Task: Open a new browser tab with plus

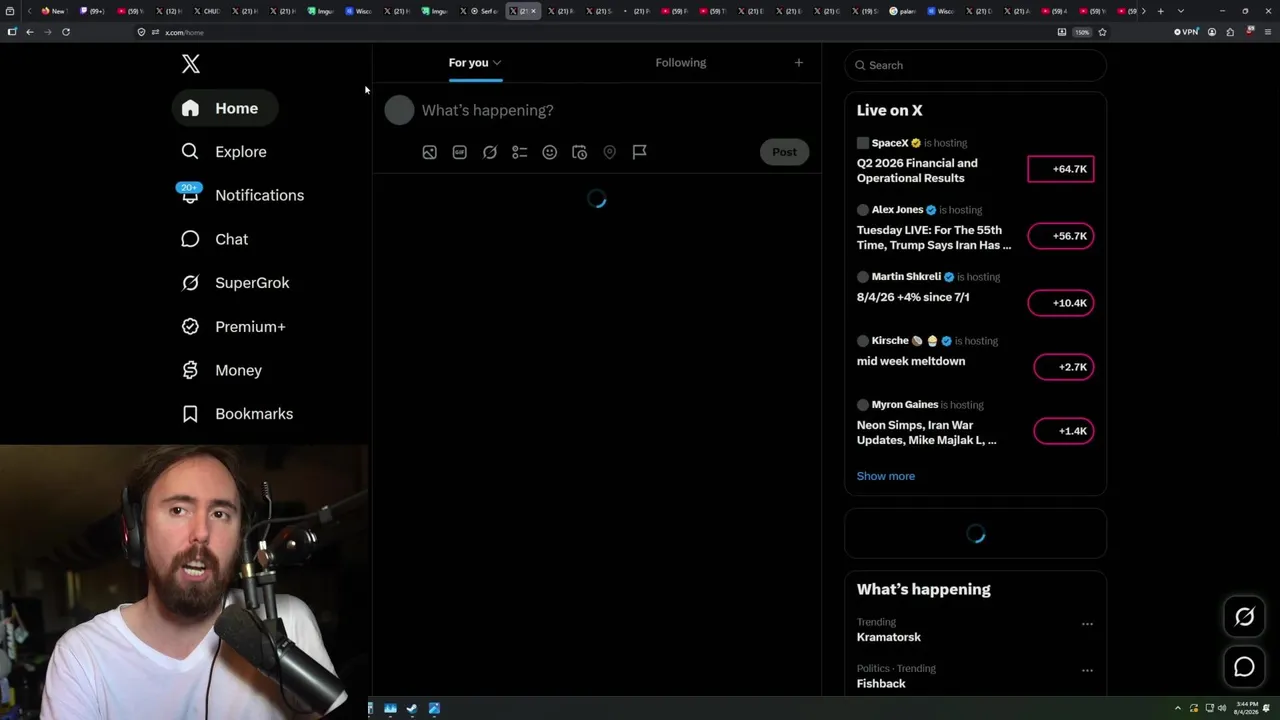Action: click(1160, 11)
